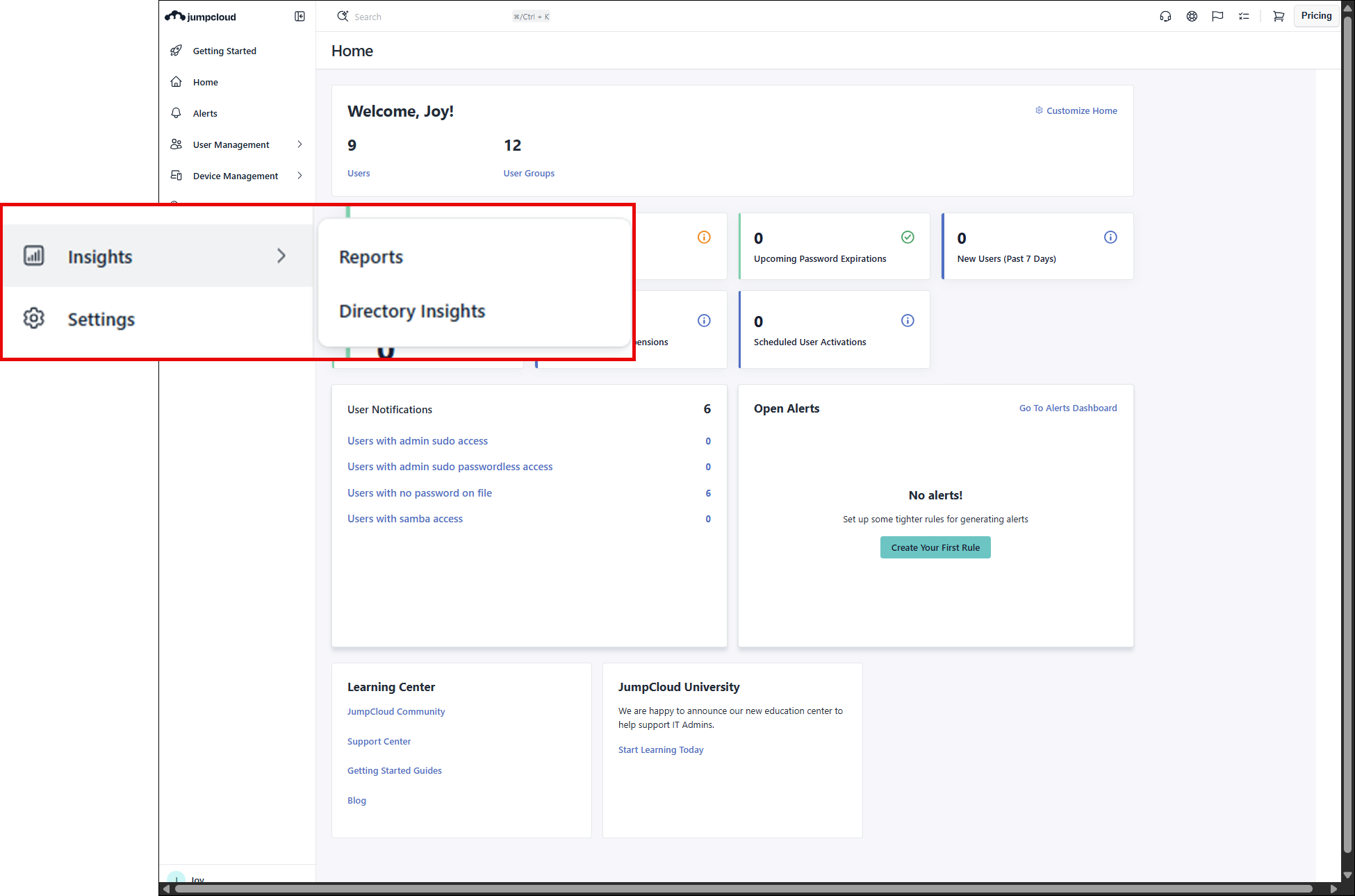Open the checklist icon in top bar
Image resolution: width=1355 pixels, height=896 pixels.
(x=1244, y=17)
